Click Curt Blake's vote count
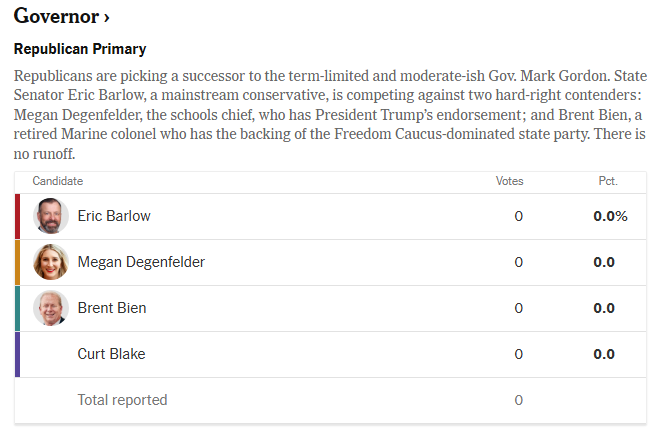The width and height of the screenshot is (663, 435). click(x=518, y=354)
